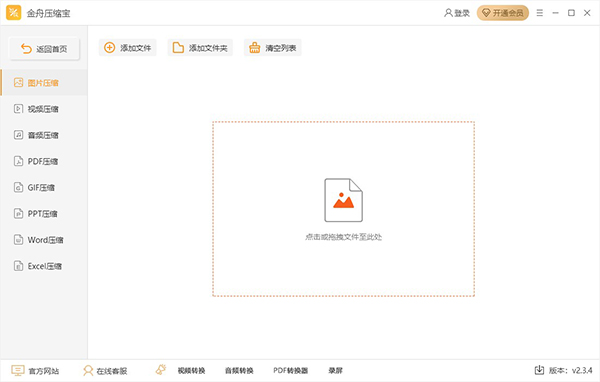Image resolution: width=600 pixels, height=382 pixels.
Task: Select the 图片压缩 image compression tab
Action: (44, 83)
